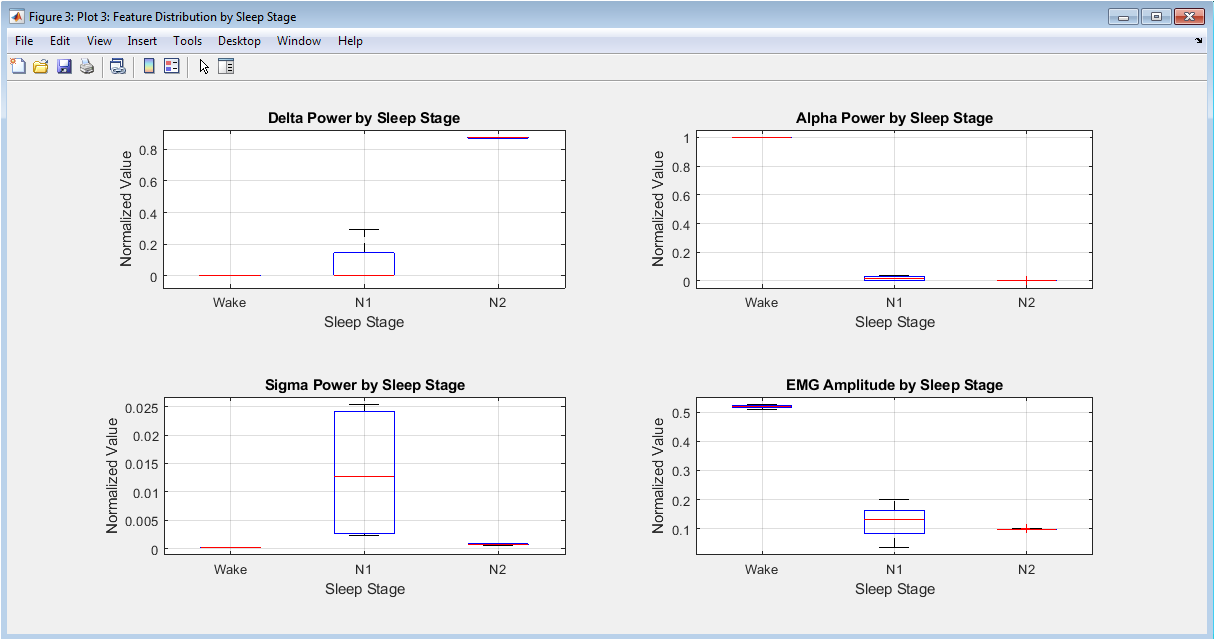Screen dimensions: 1215x640
Task: Expand the Insert menu
Action: 142,41
